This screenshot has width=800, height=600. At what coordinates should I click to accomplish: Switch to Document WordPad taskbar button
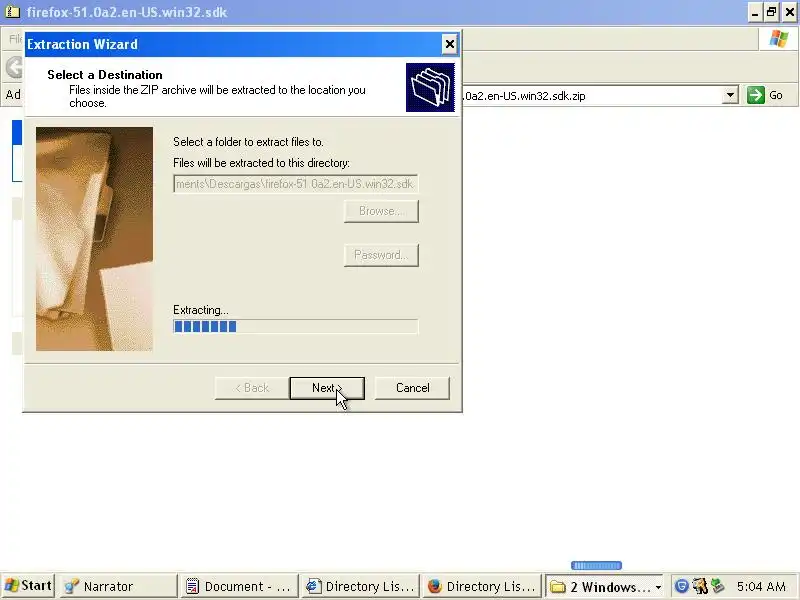(239, 586)
